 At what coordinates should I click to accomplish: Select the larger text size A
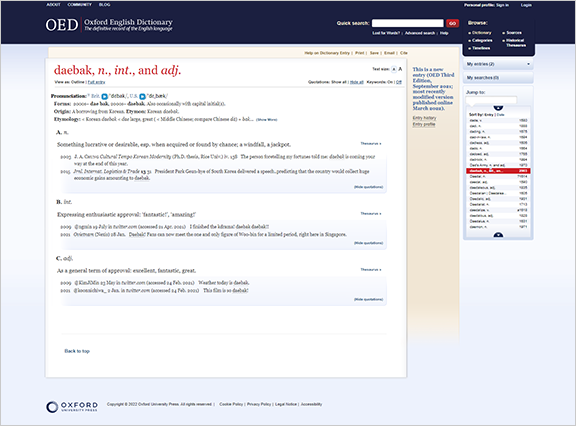click(400, 69)
